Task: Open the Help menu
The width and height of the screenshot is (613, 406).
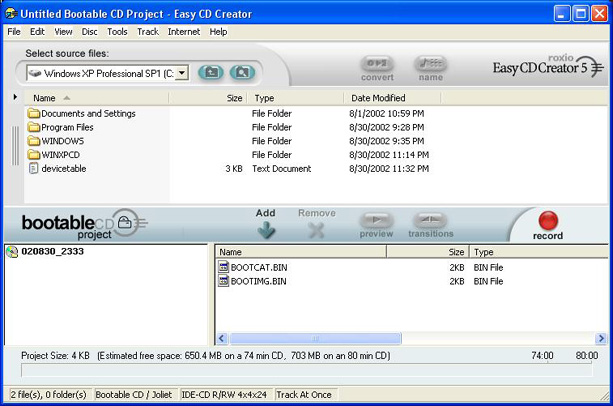Action: 218,32
